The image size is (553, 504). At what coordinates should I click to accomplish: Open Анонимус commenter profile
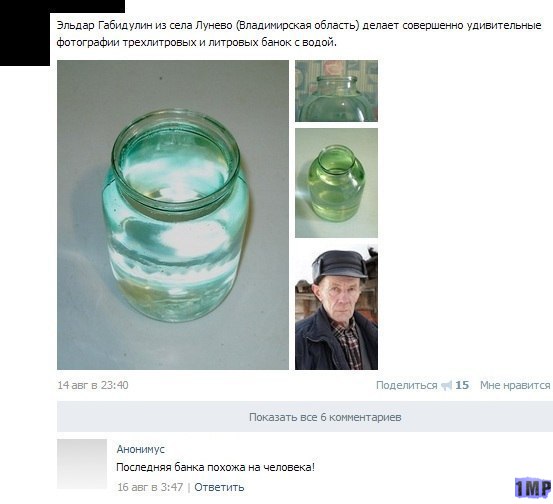[x=140, y=449]
